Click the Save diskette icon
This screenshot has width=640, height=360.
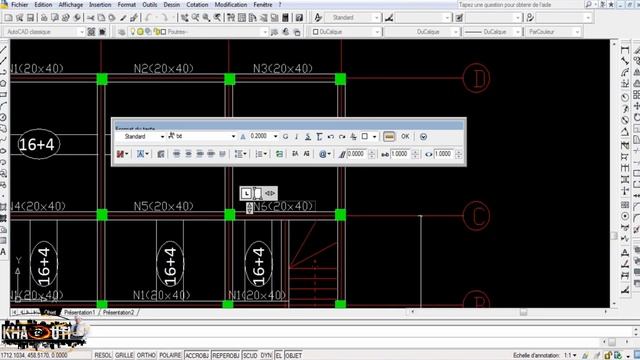click(x=30, y=18)
